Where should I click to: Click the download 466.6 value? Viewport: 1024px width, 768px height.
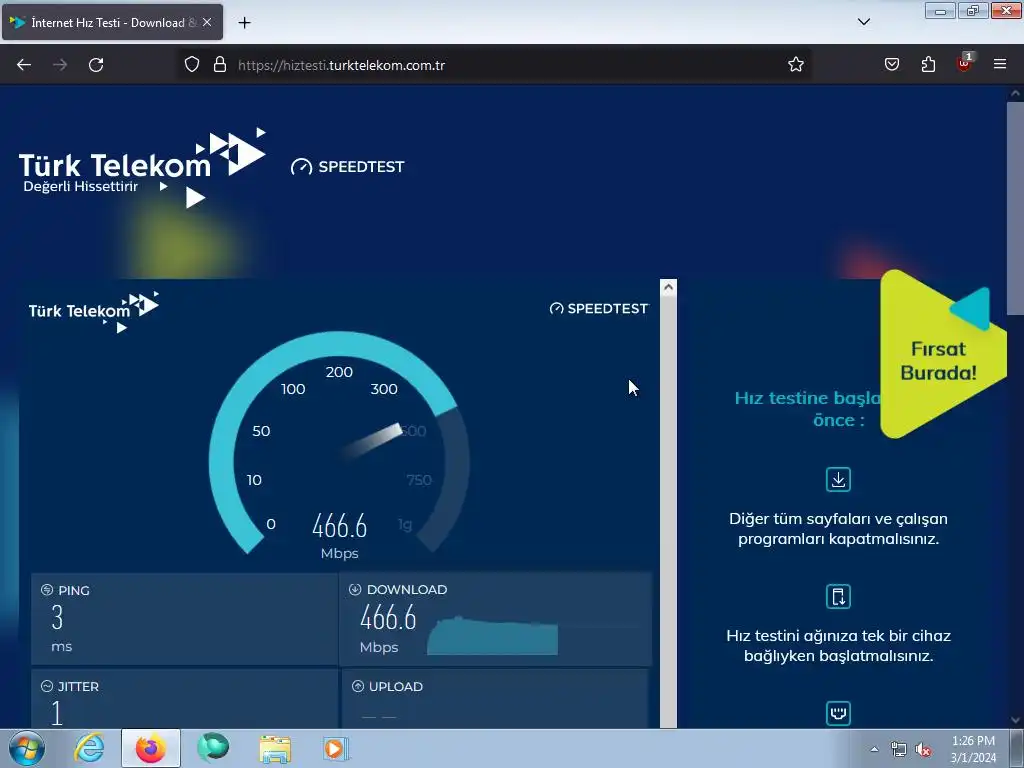(388, 618)
